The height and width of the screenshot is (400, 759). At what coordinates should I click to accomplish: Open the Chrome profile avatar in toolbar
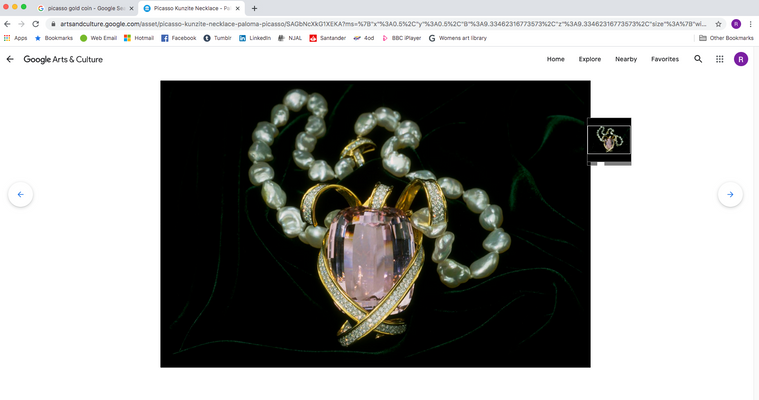pyautogui.click(x=736, y=24)
